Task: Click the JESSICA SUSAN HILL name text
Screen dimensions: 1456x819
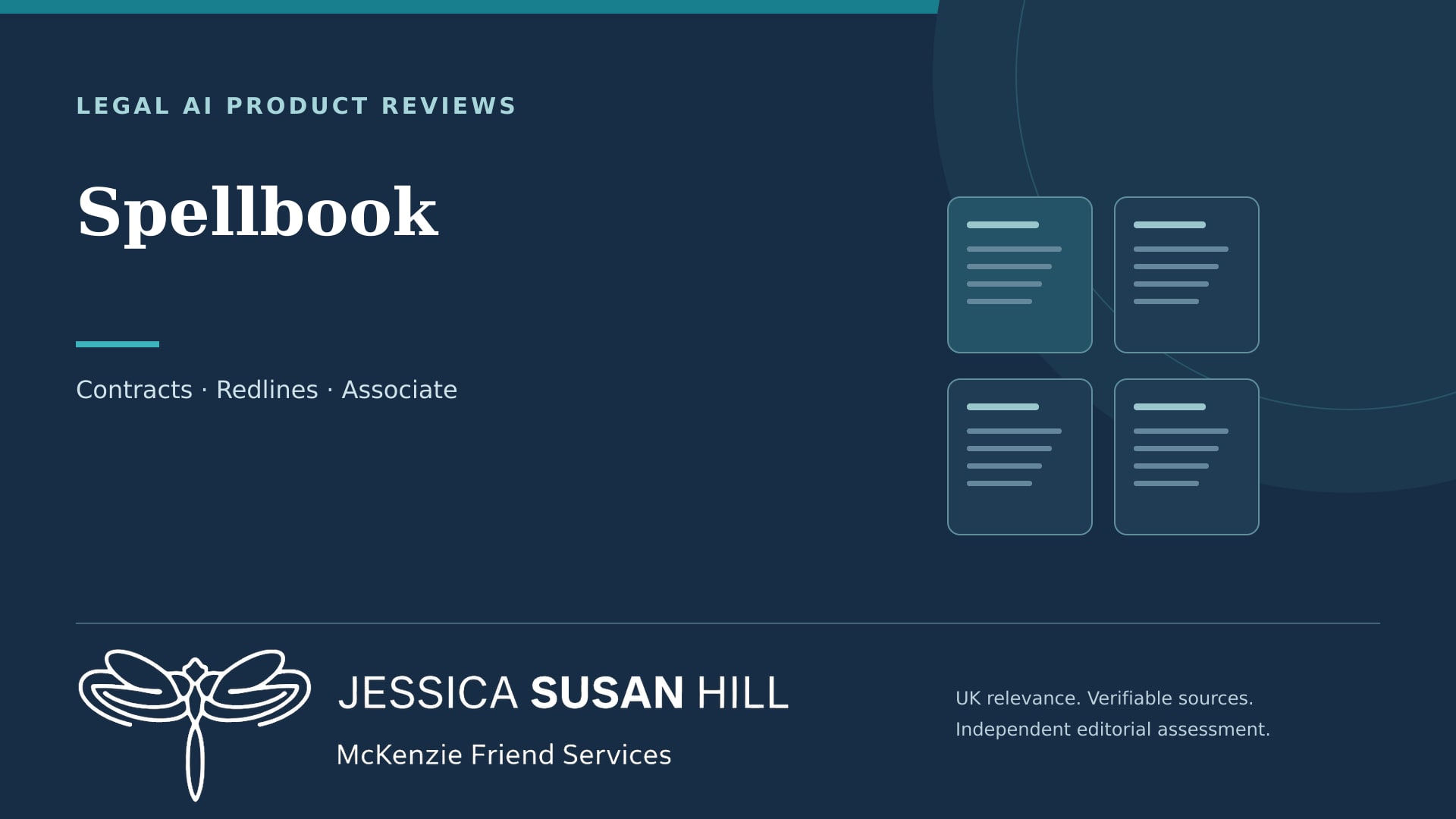Action: click(563, 693)
